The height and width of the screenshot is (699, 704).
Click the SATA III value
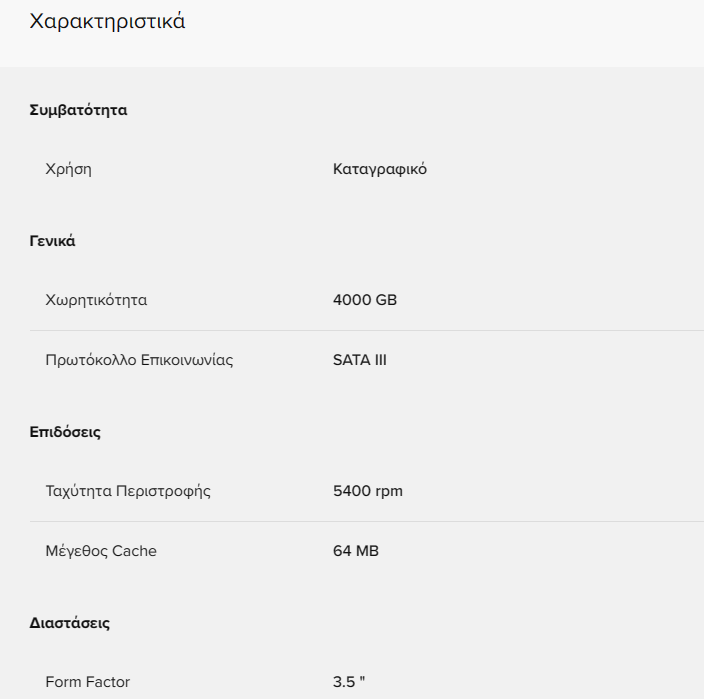click(360, 360)
